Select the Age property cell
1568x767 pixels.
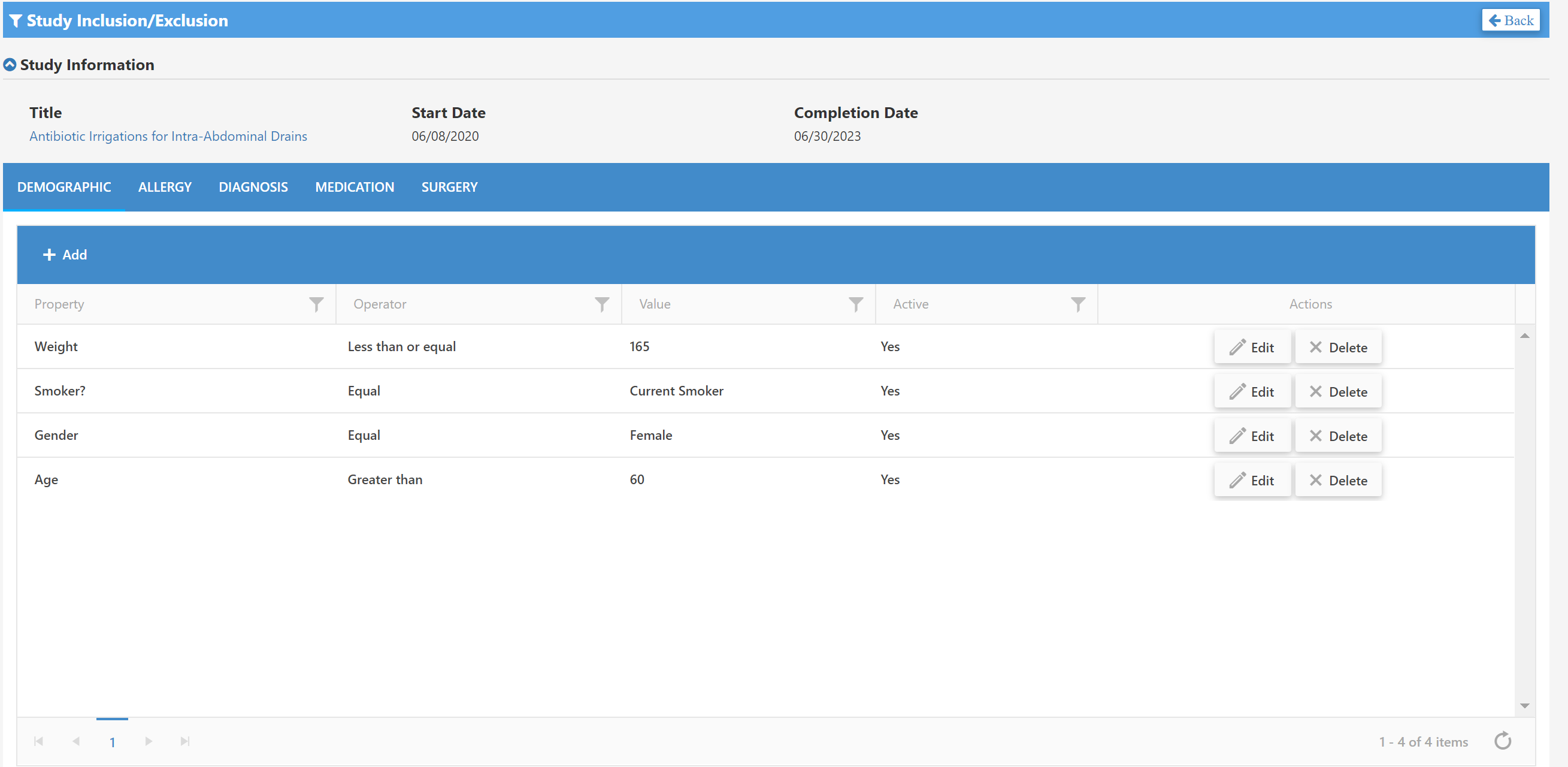[176, 480]
